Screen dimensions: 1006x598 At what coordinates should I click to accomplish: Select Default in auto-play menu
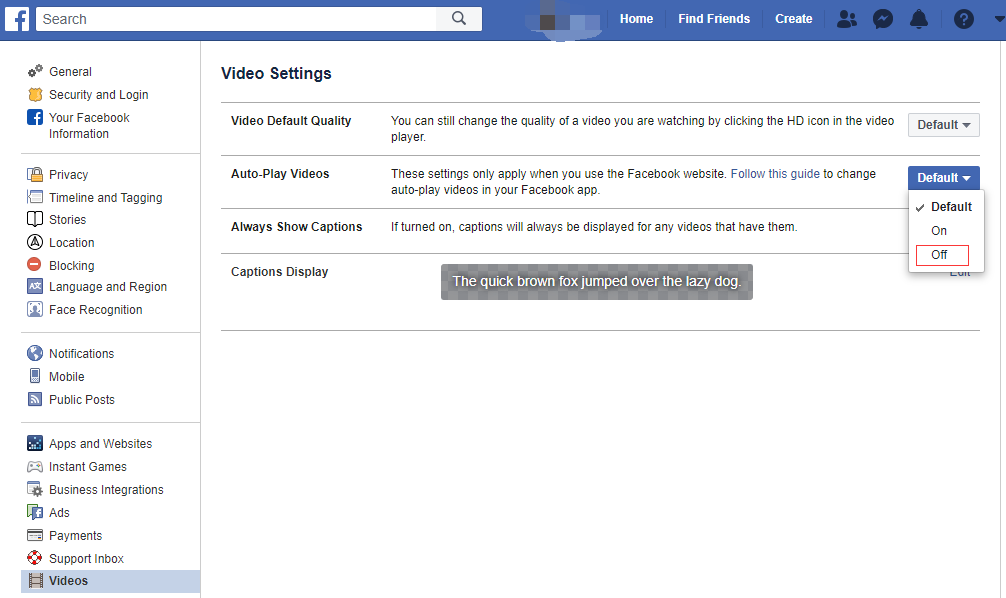pos(946,207)
